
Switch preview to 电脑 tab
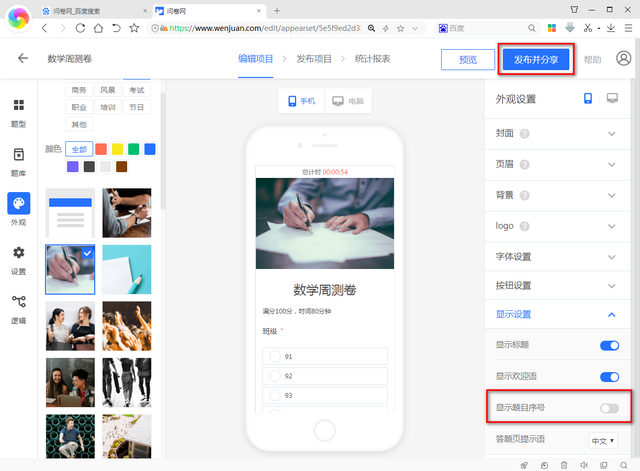pyautogui.click(x=348, y=101)
